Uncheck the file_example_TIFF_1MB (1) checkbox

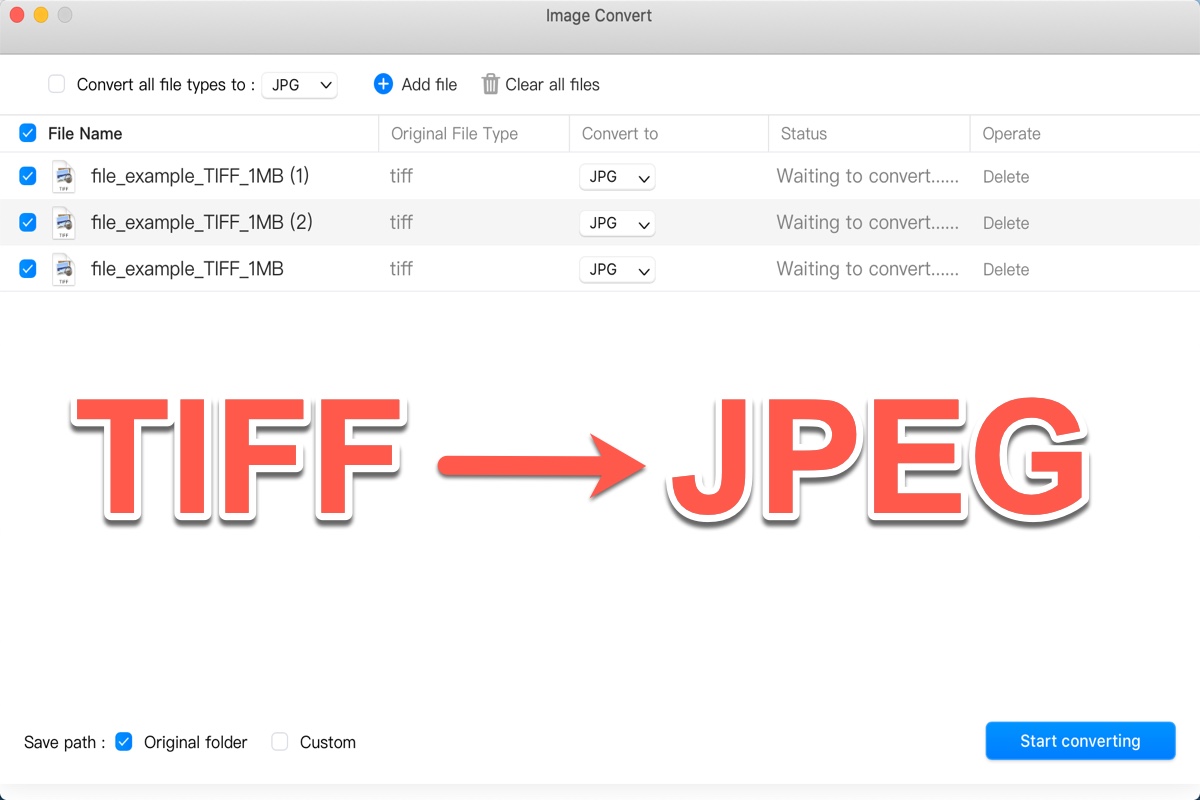pyautogui.click(x=28, y=176)
